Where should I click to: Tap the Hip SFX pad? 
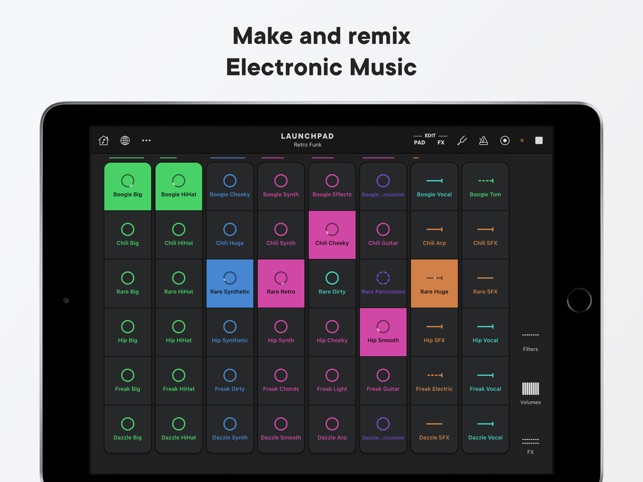point(434,332)
